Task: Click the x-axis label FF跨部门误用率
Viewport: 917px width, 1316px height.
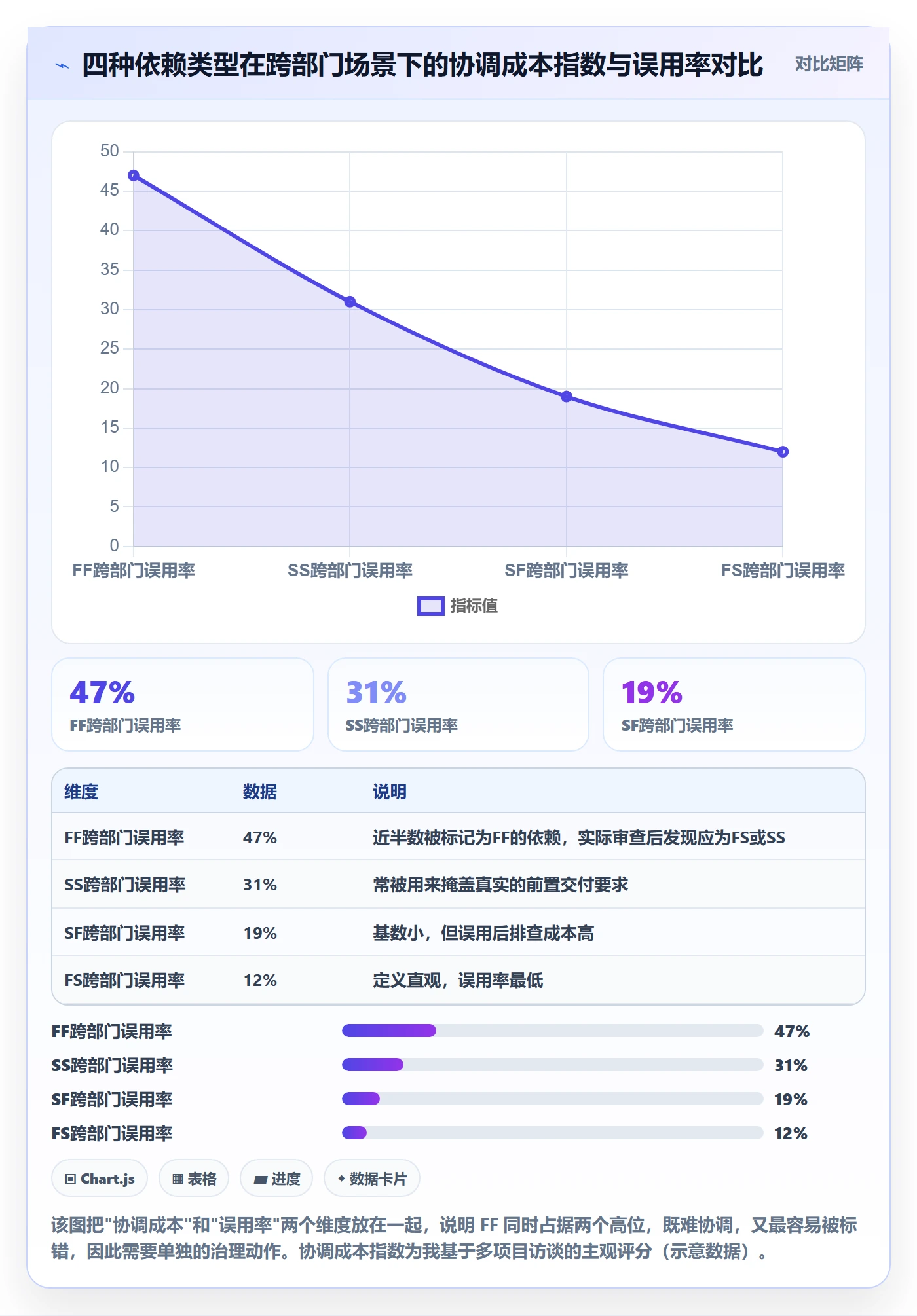Action: pyautogui.click(x=134, y=571)
